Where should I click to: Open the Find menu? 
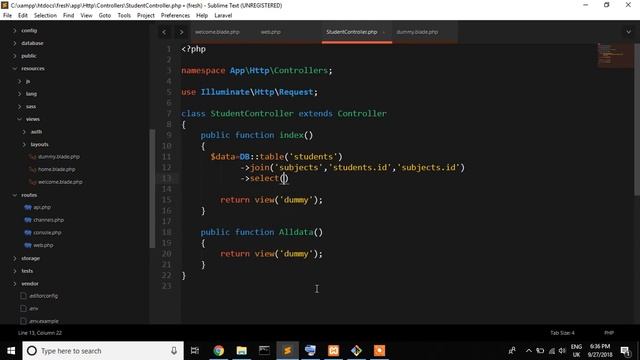[x=69, y=16]
